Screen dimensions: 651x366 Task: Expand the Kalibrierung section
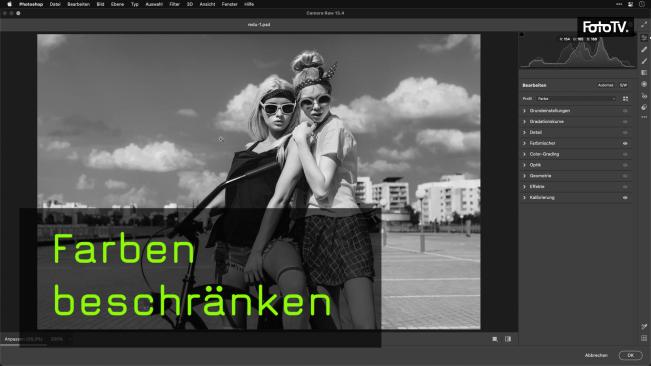[524, 198]
